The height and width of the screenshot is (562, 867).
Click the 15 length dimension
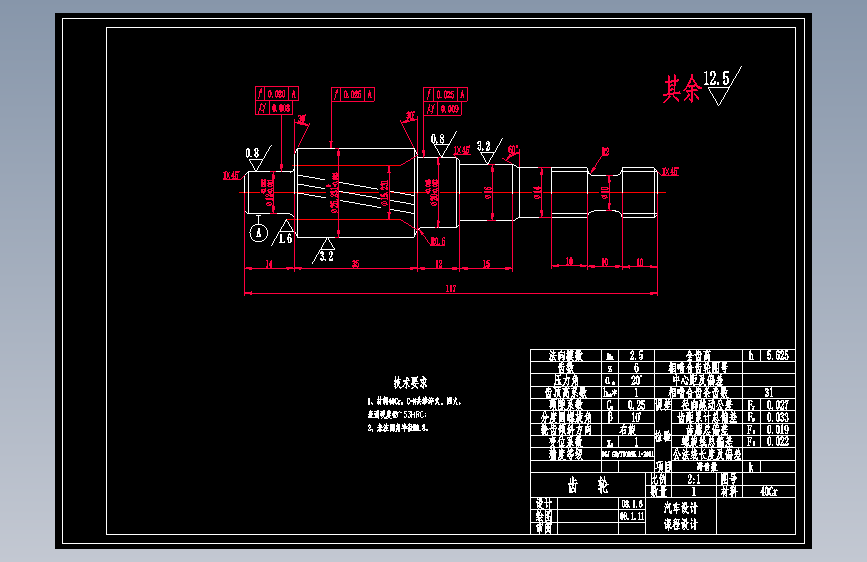486,264
